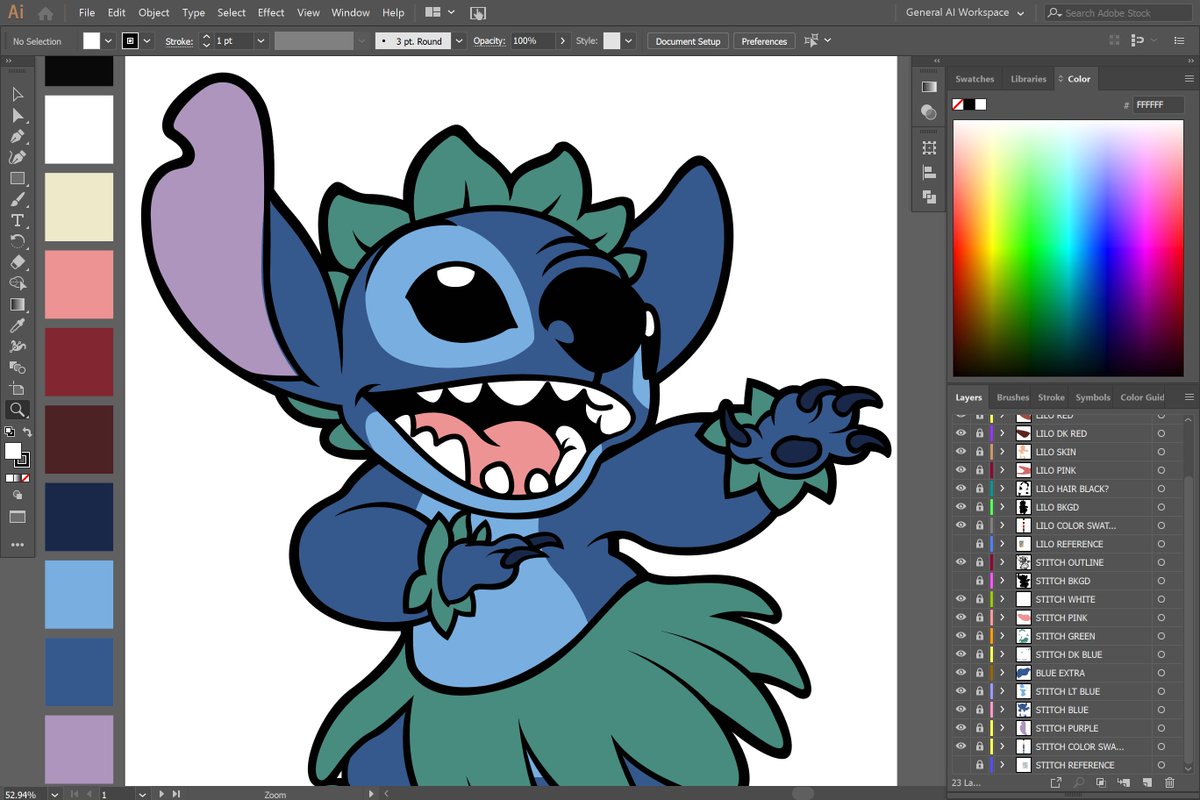Viewport: 1200px width, 800px height.
Task: Open the stroke weight dropdown
Action: click(x=260, y=41)
